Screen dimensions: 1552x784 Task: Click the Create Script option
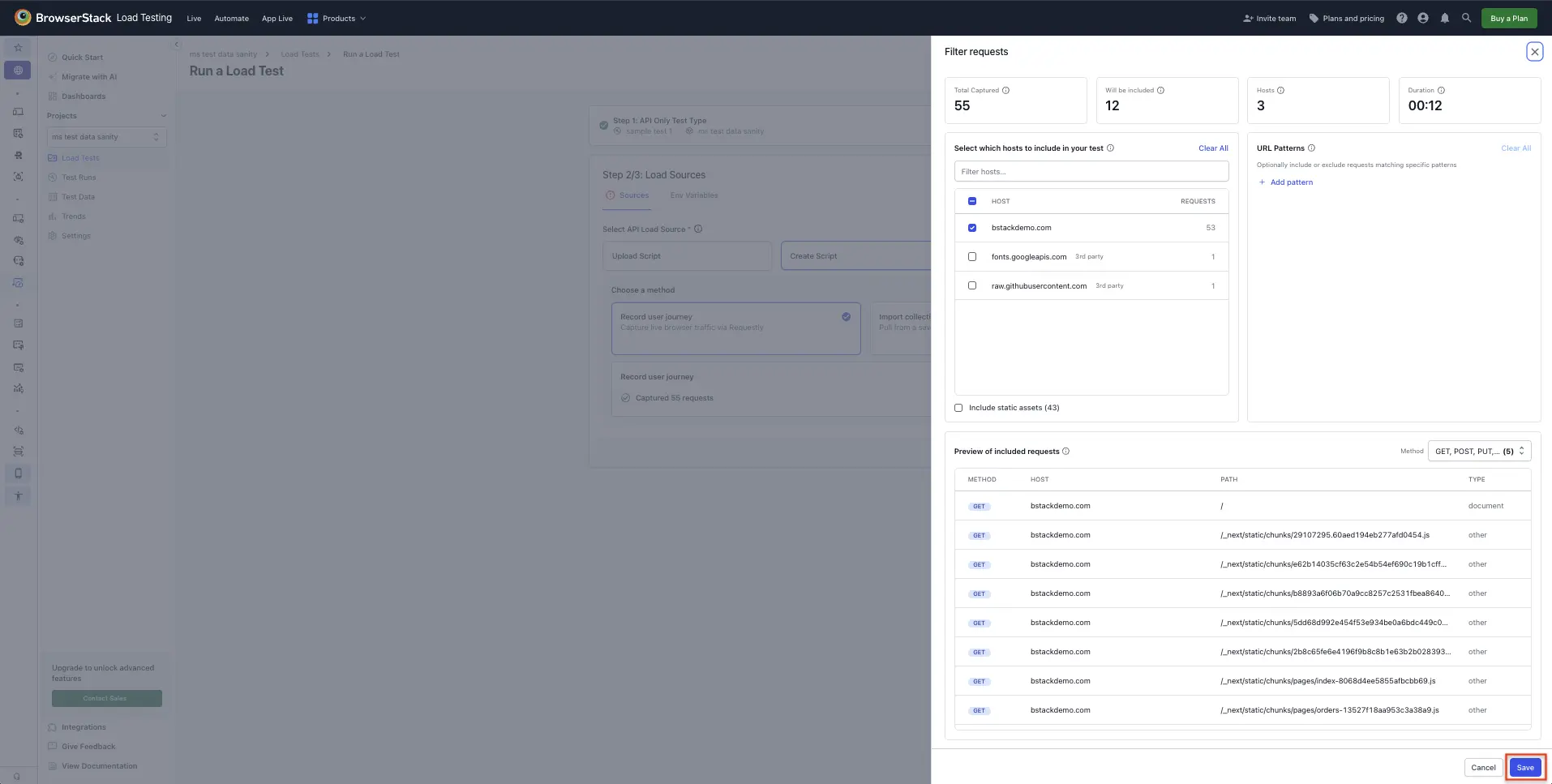click(x=855, y=256)
